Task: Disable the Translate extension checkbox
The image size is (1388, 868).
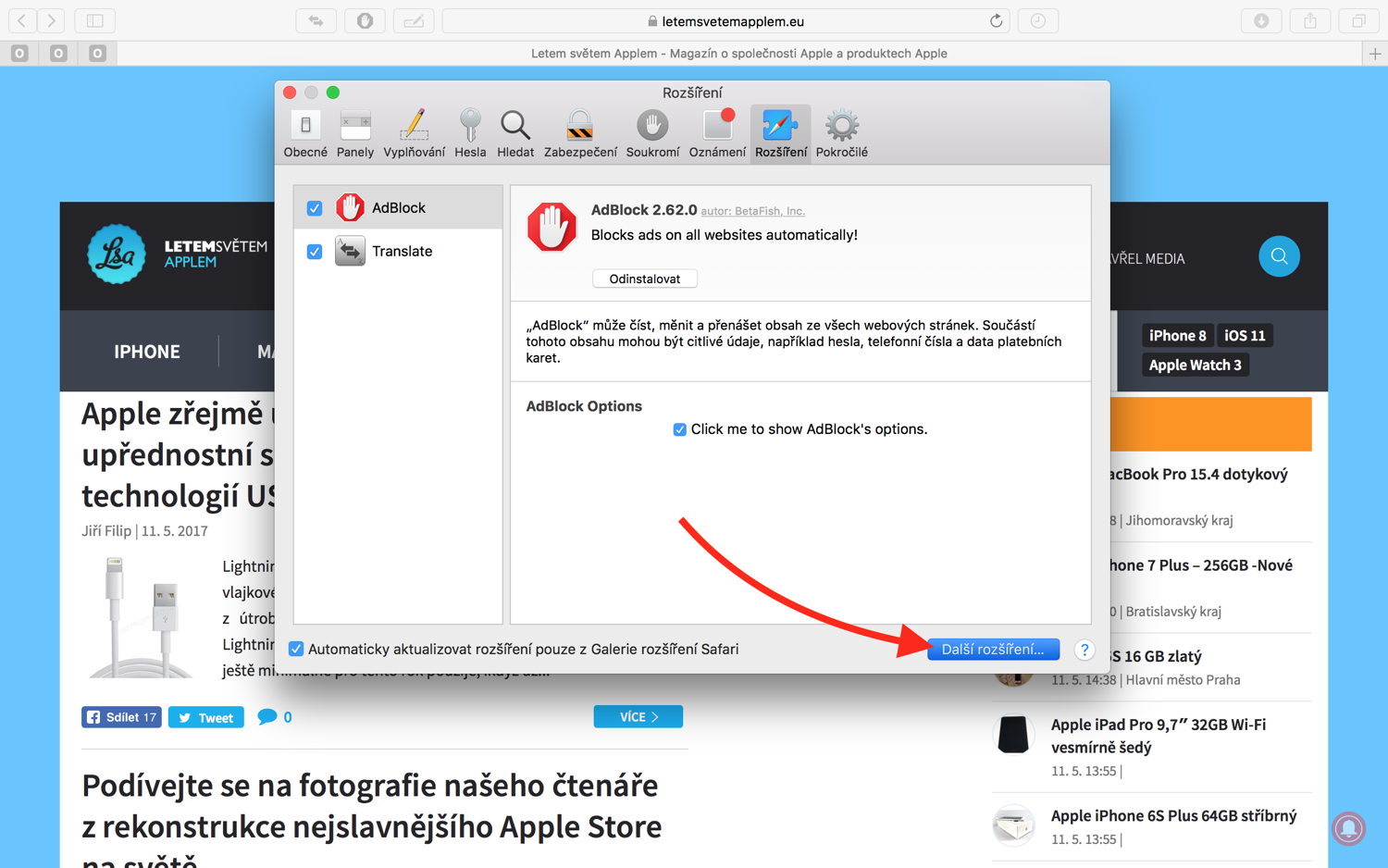Action: pos(315,252)
